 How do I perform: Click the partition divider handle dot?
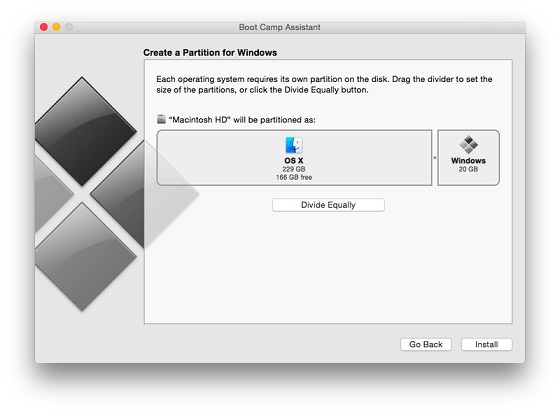pyautogui.click(x=435, y=158)
